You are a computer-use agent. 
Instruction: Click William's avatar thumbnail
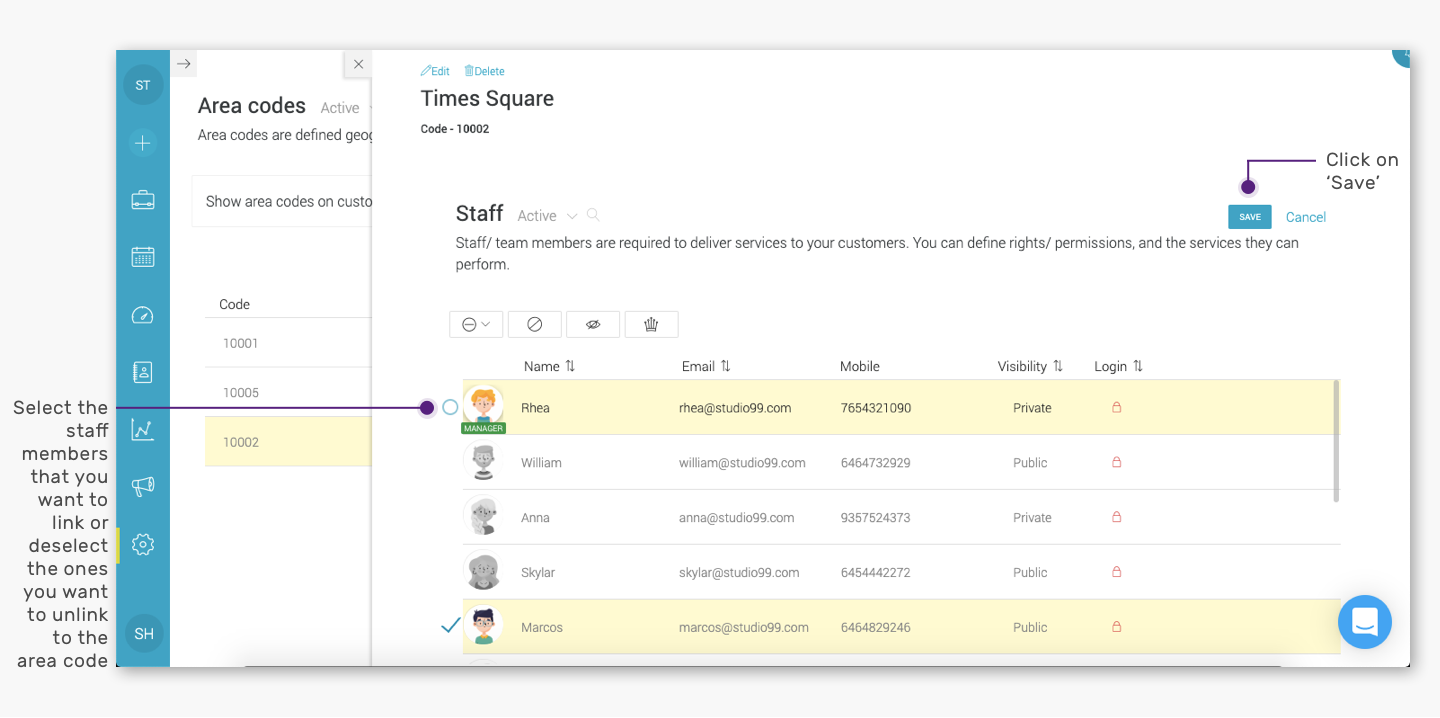tap(484, 461)
